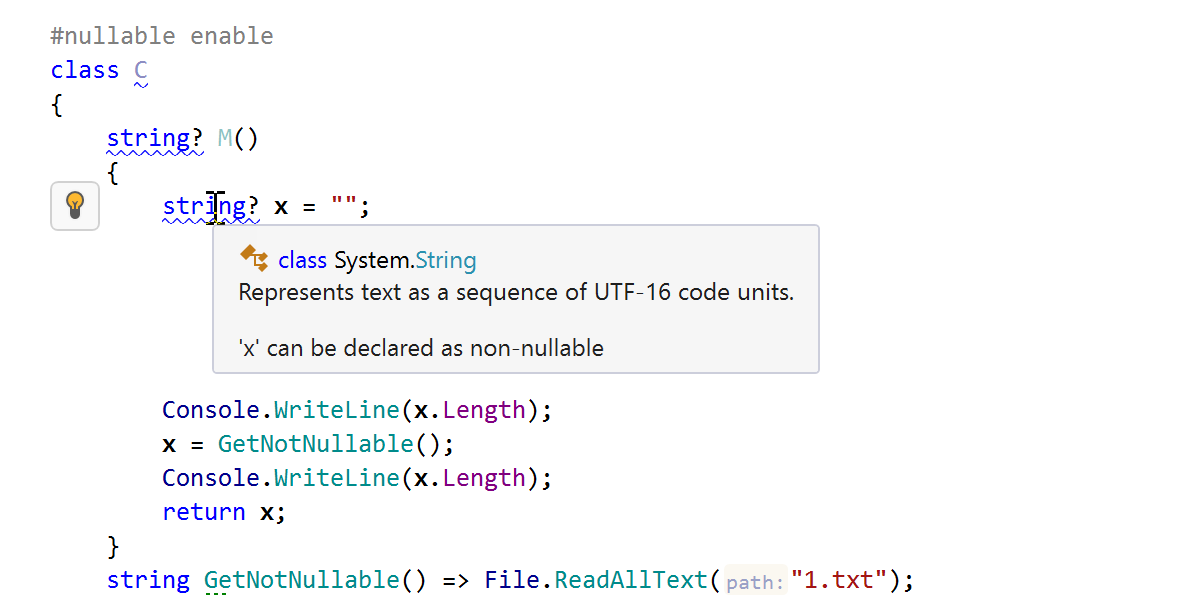This screenshot has height=600, width=1200.
Task: Click the 'path:' parameter inlay hint
Action: (755, 582)
